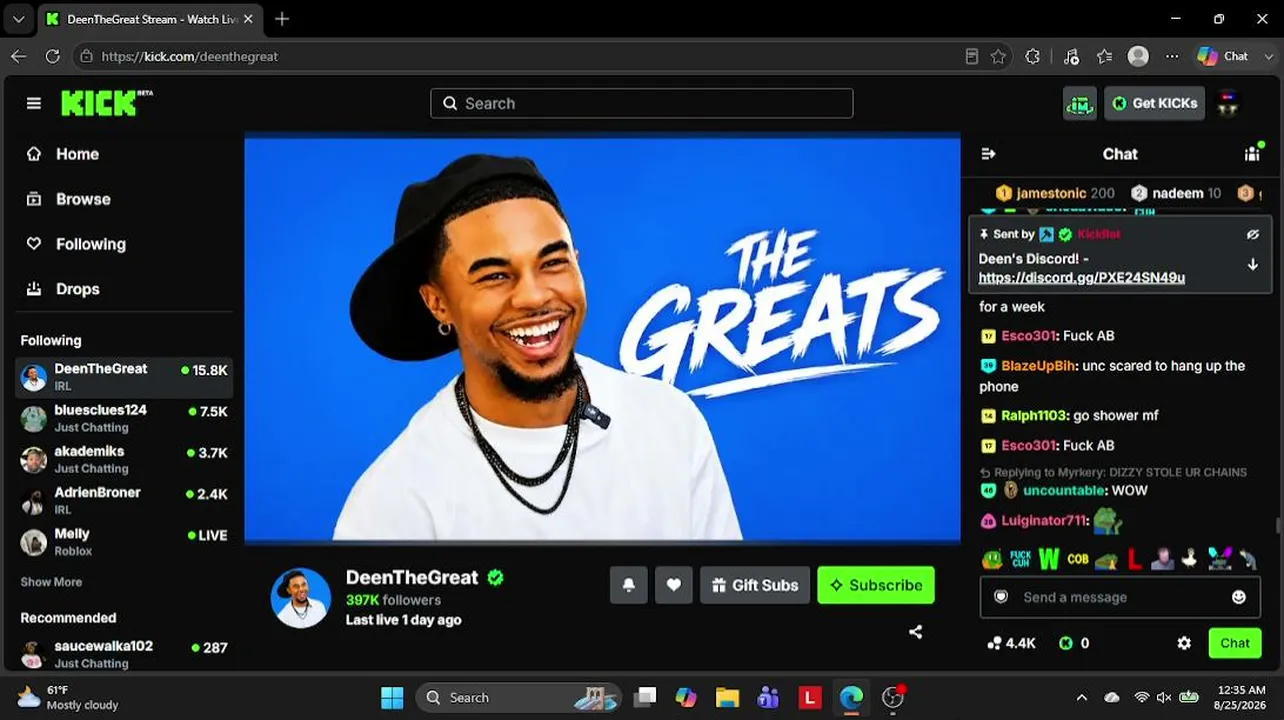The width and height of the screenshot is (1284, 720).
Task: Click the Send a message field
Action: [x=1120, y=597]
